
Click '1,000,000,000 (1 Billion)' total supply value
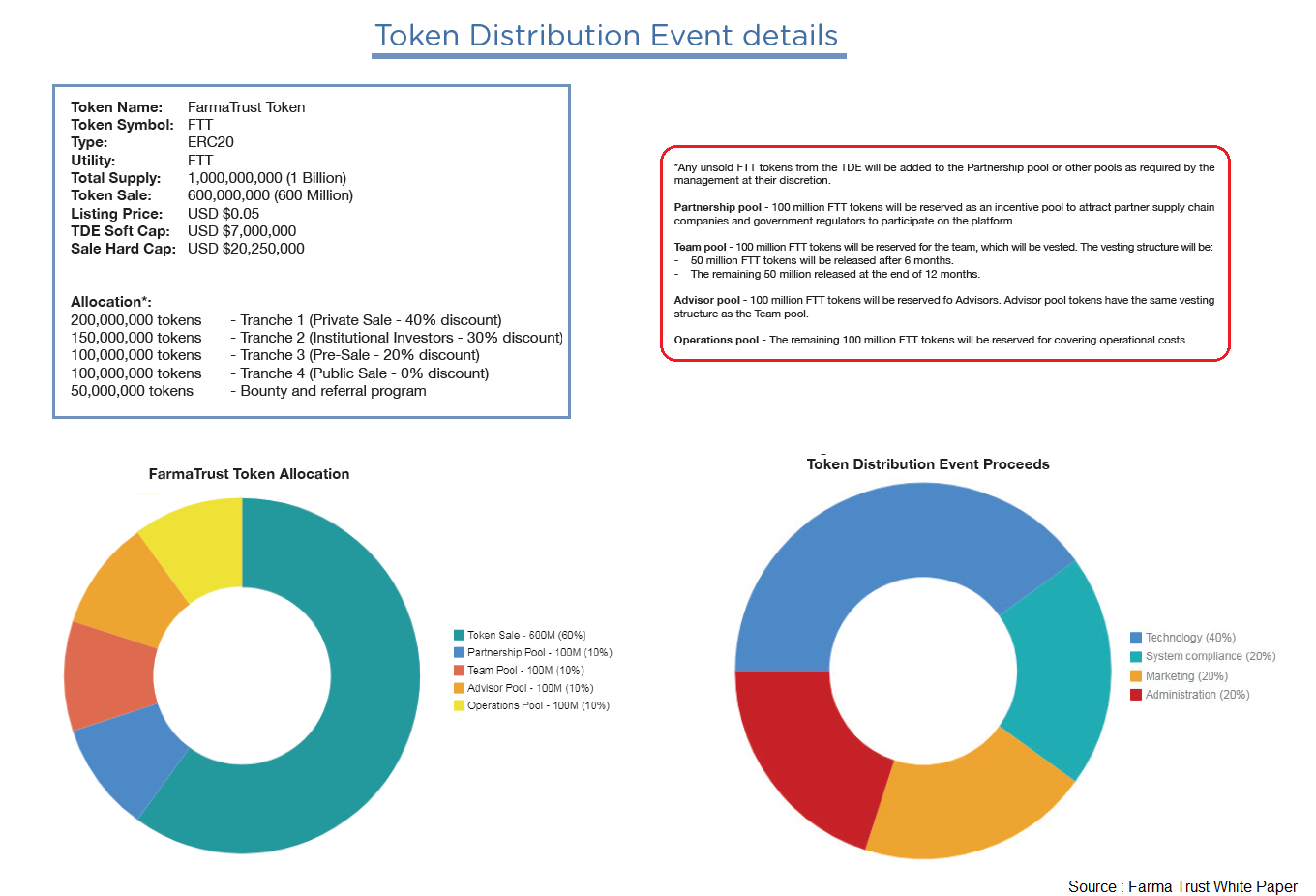point(266,178)
